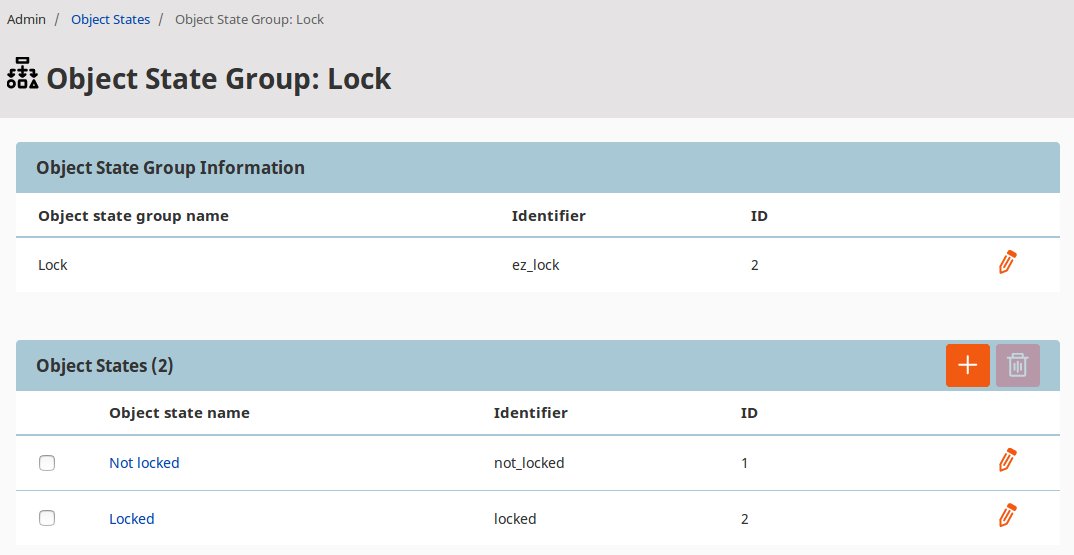Click the not_locked identifier cell

[x=529, y=463]
